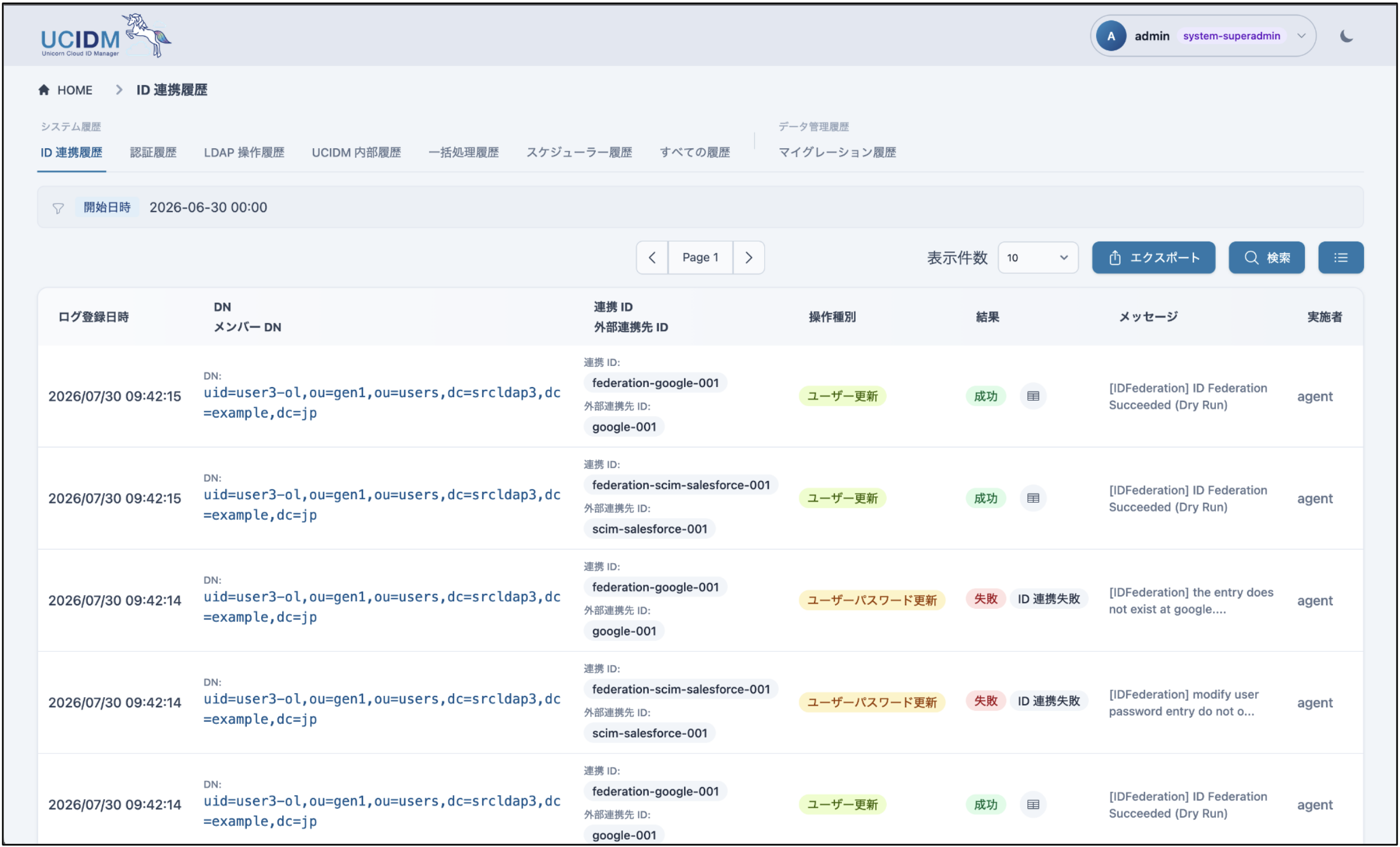
Task: Go to next page arrow
Action: (x=748, y=258)
